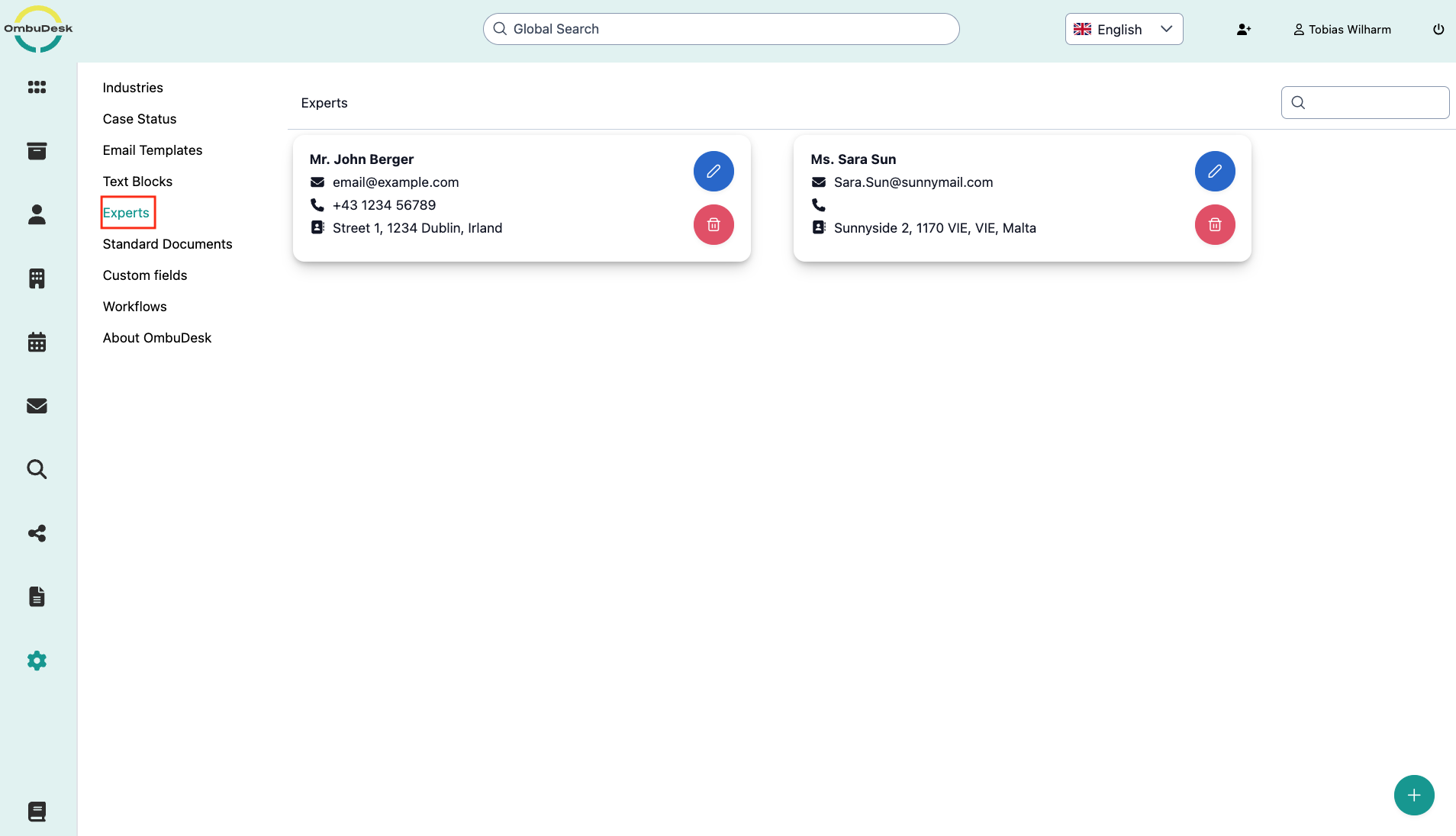
Task: Click phone number +43 1234 56789
Action: (x=384, y=205)
